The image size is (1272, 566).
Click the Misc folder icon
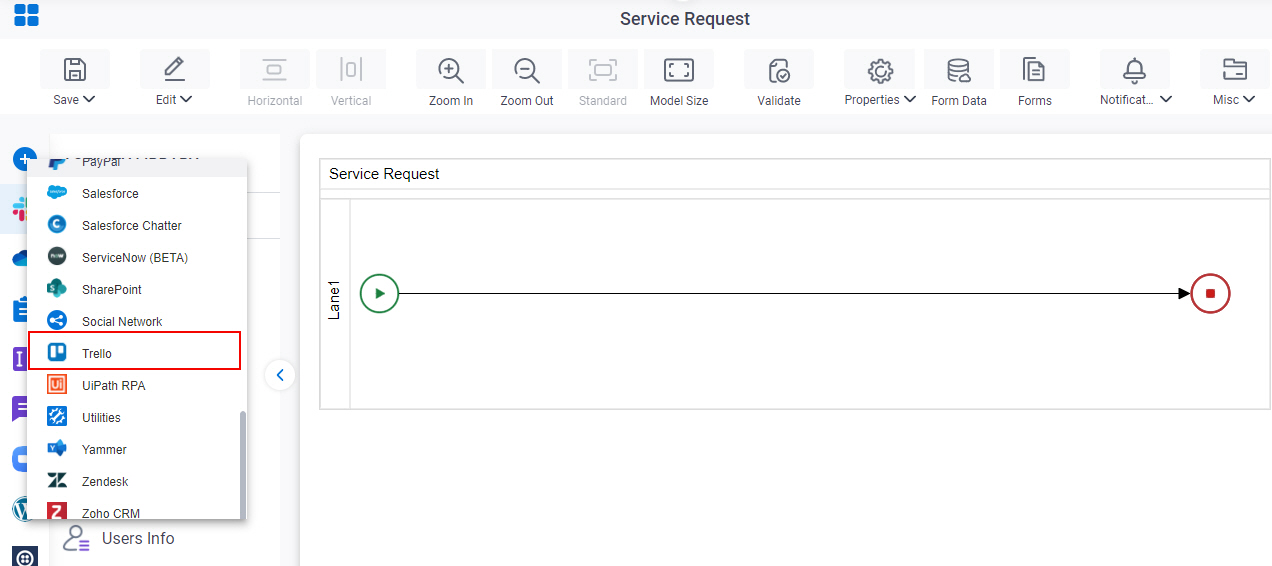pyautogui.click(x=1235, y=70)
